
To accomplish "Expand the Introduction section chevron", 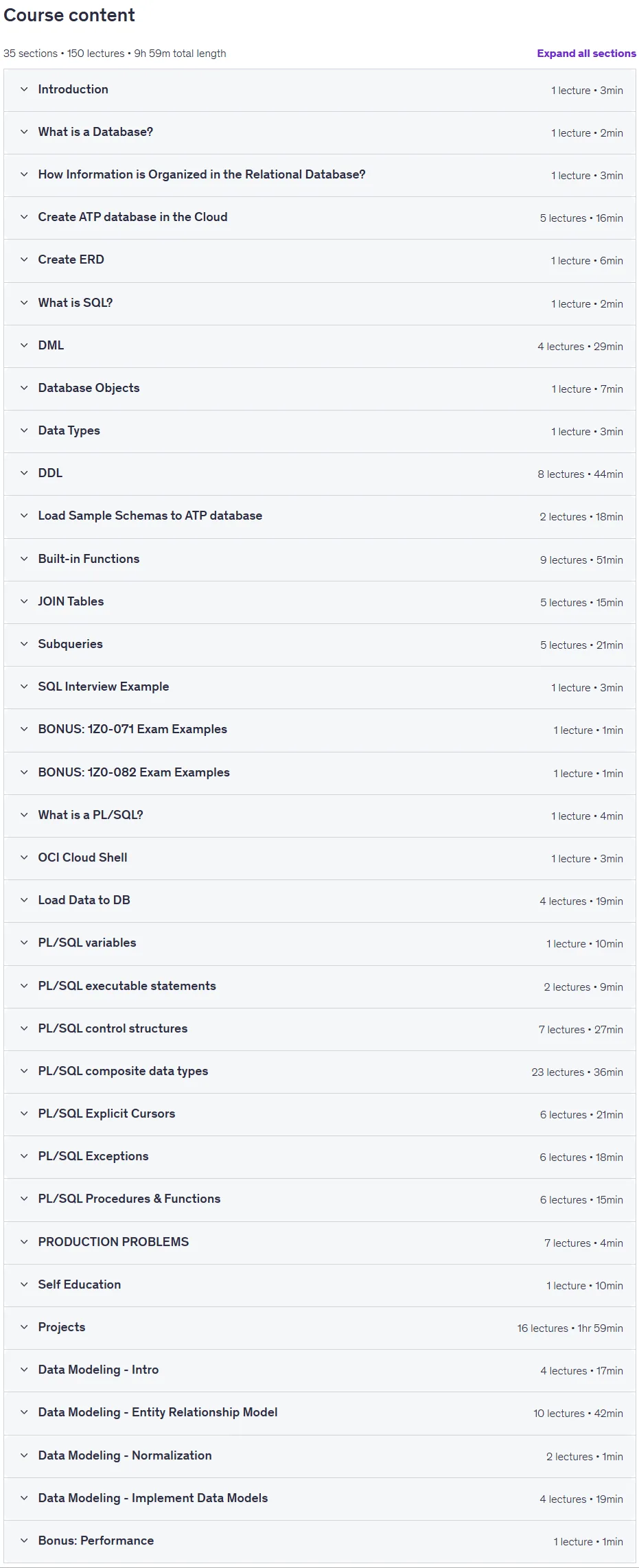I will [x=24, y=89].
